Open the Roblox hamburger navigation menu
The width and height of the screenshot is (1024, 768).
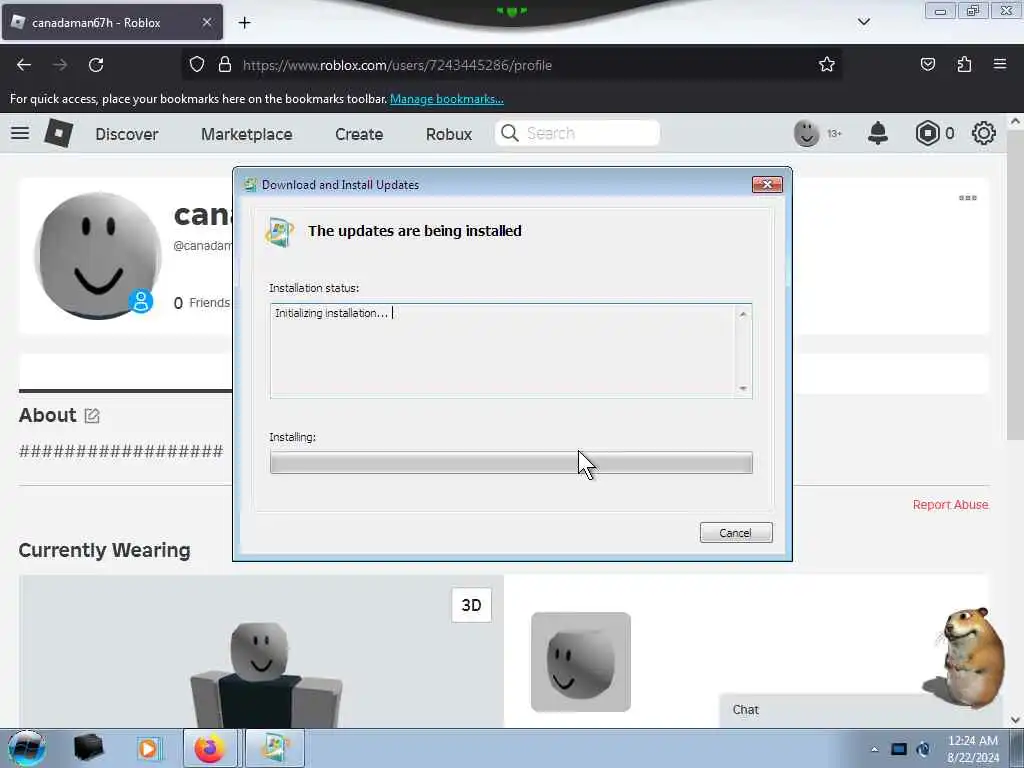pos(20,133)
